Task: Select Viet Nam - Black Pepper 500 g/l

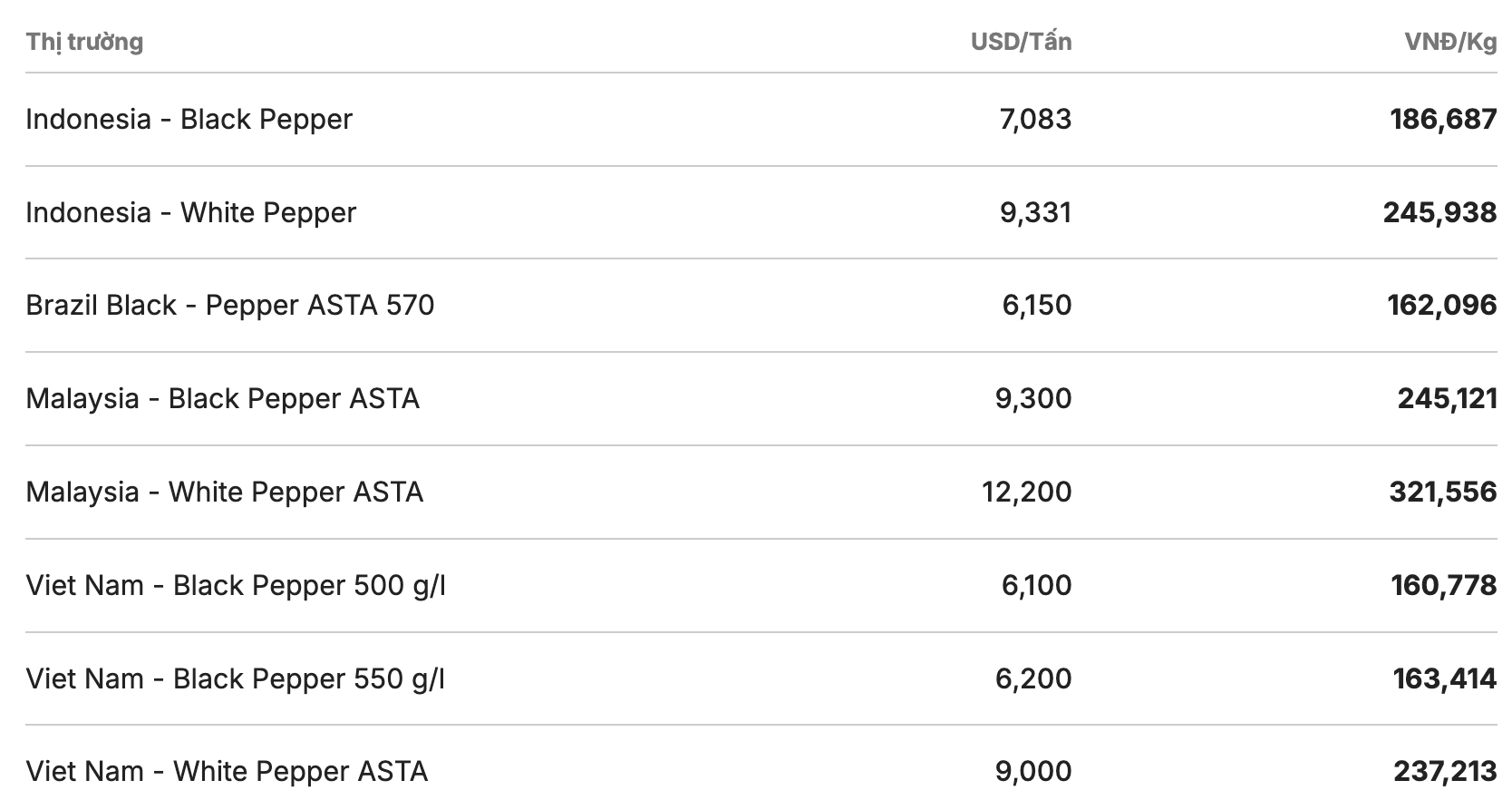Action: pos(235,585)
